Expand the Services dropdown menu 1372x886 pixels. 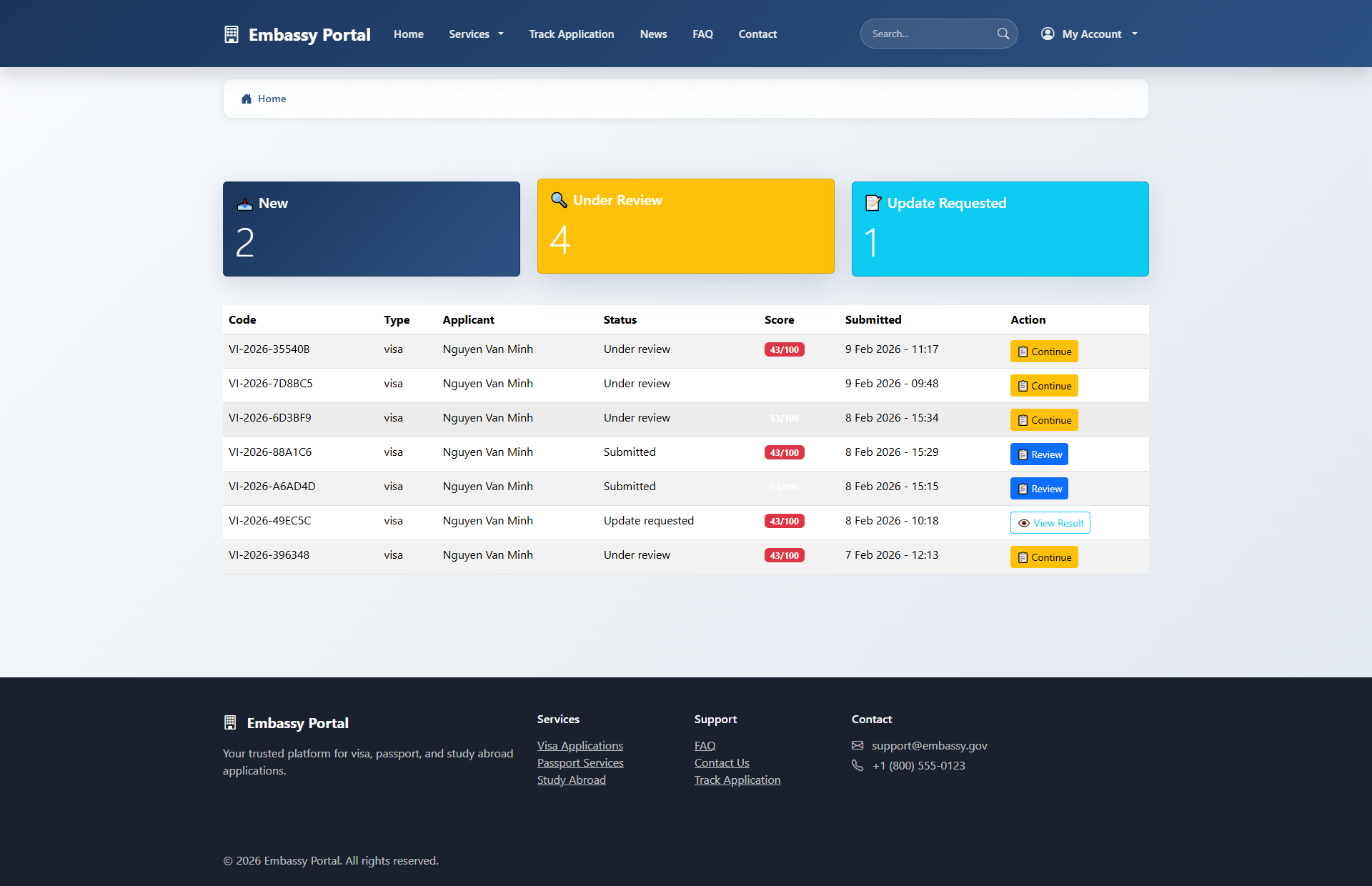(x=476, y=34)
